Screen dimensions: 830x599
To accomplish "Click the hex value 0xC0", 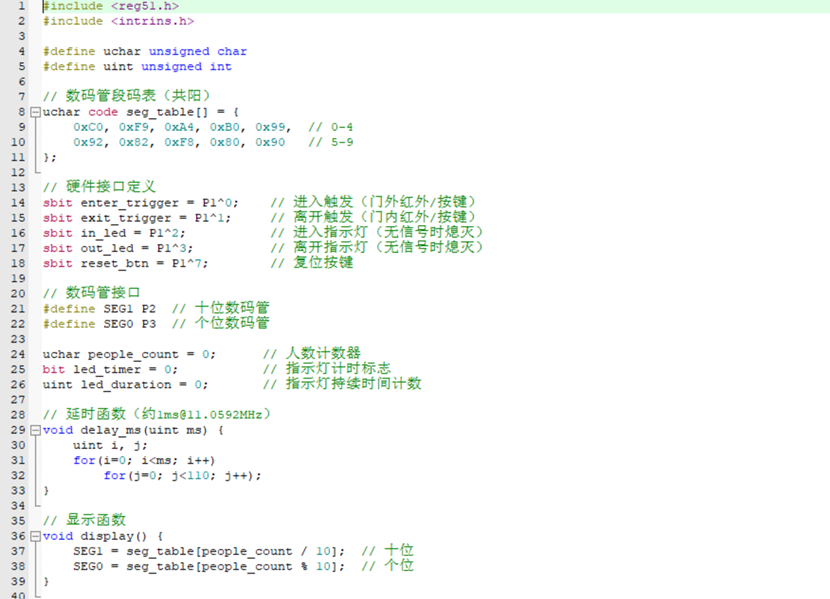I will pyautogui.click(x=88, y=127).
